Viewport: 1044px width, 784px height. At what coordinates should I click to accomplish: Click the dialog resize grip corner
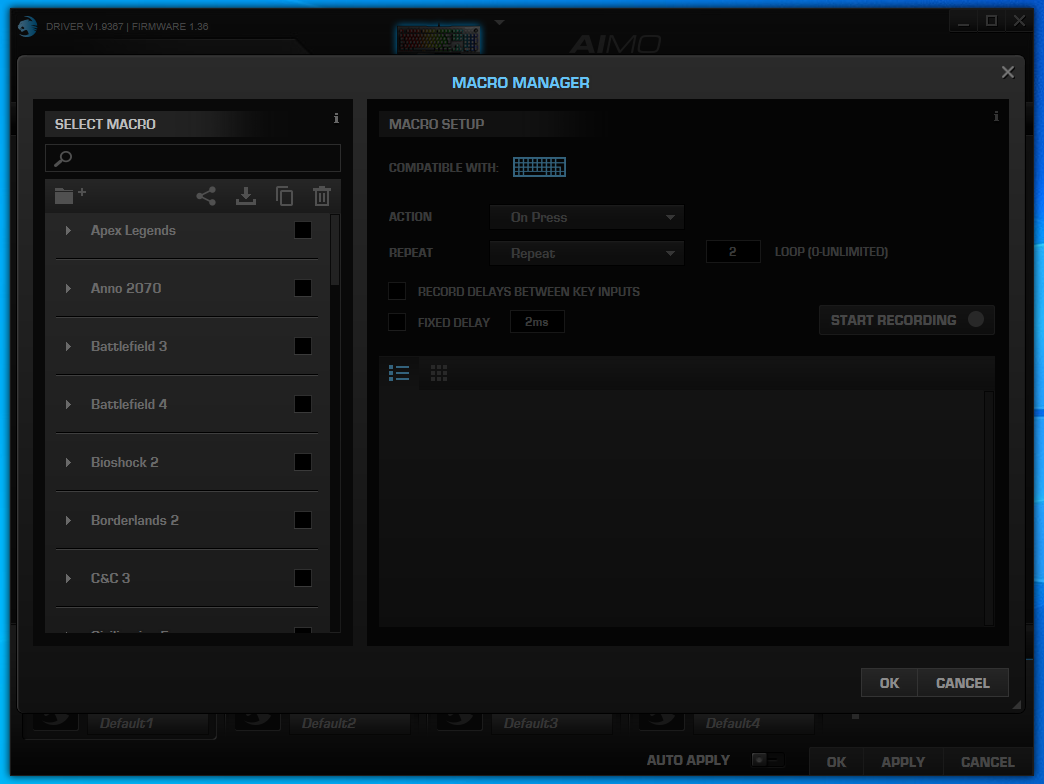[1017, 705]
